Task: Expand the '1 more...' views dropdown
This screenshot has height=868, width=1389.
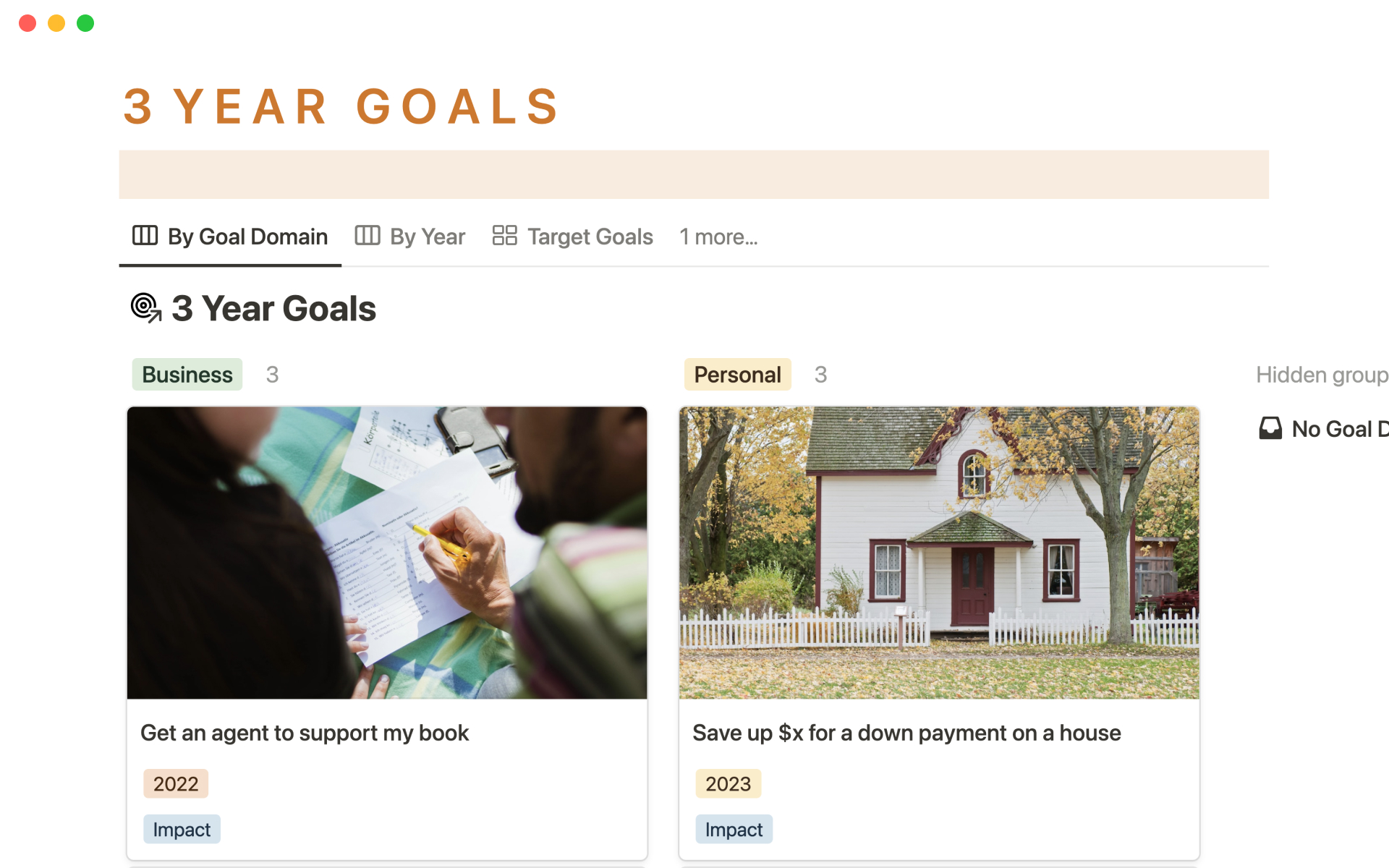Action: click(x=718, y=237)
